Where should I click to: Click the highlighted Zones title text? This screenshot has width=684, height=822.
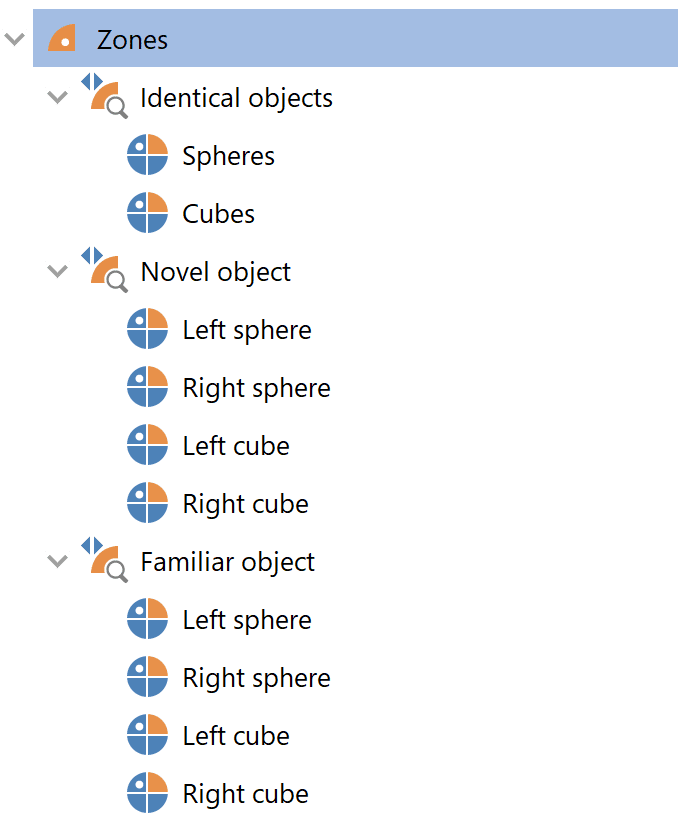[130, 39]
